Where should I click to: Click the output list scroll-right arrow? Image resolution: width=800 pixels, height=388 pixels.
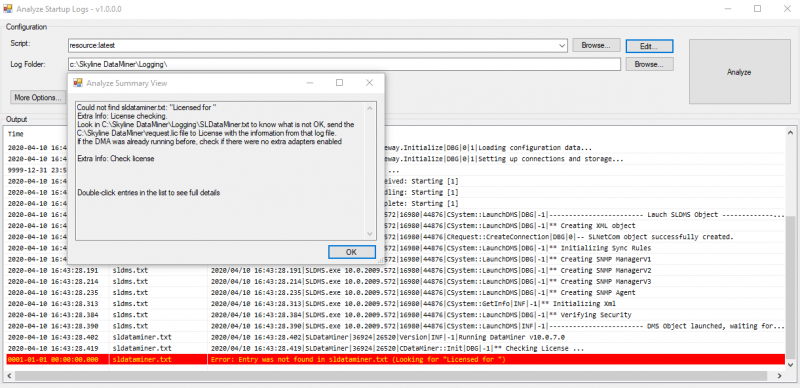tap(779, 376)
